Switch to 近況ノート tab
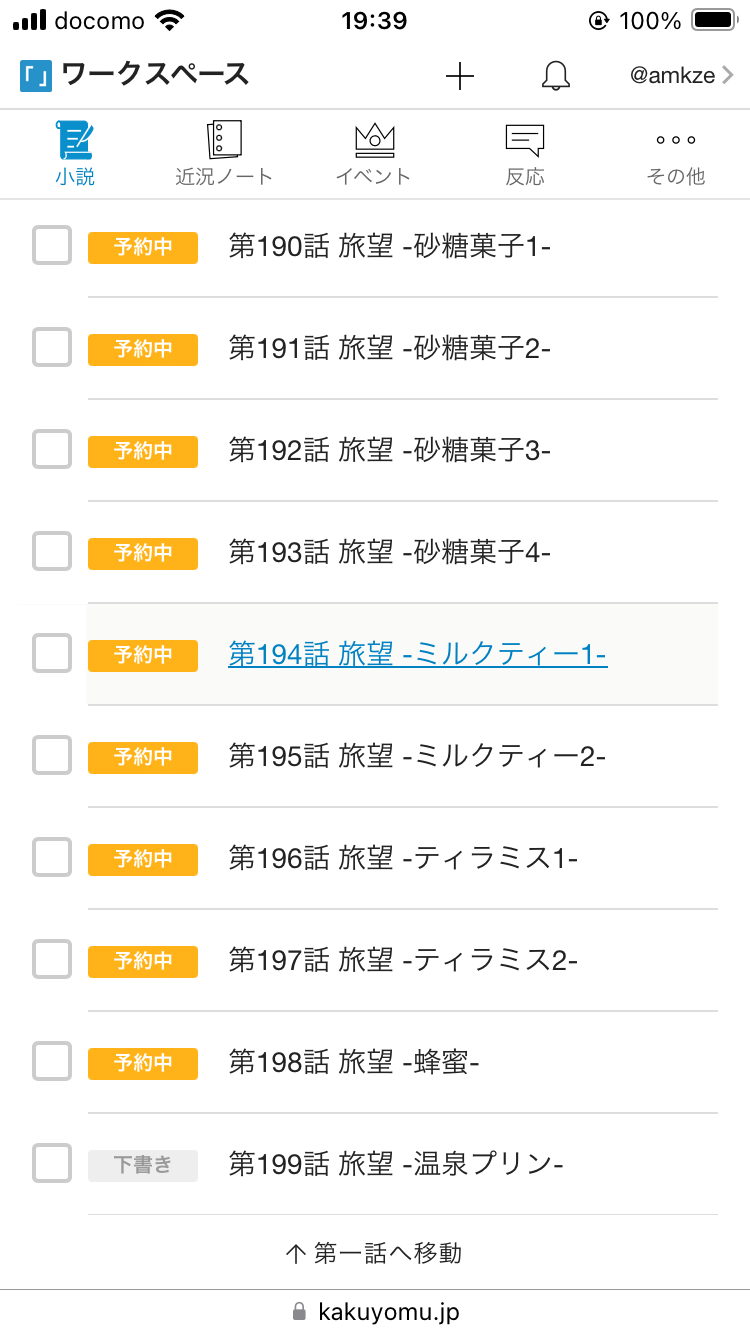750x1334 pixels. click(224, 153)
